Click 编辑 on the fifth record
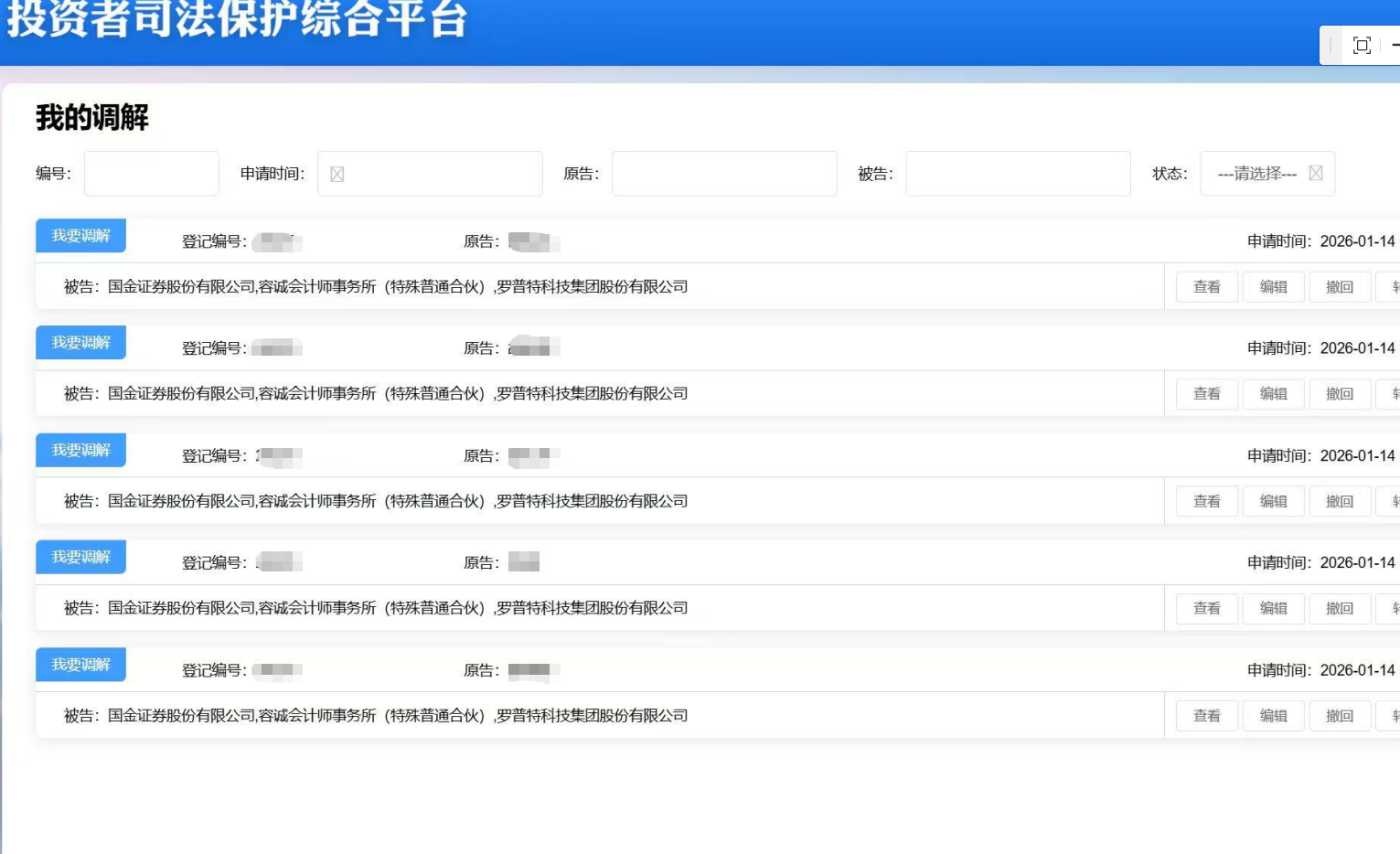This screenshot has height=854, width=1400. 1273,716
